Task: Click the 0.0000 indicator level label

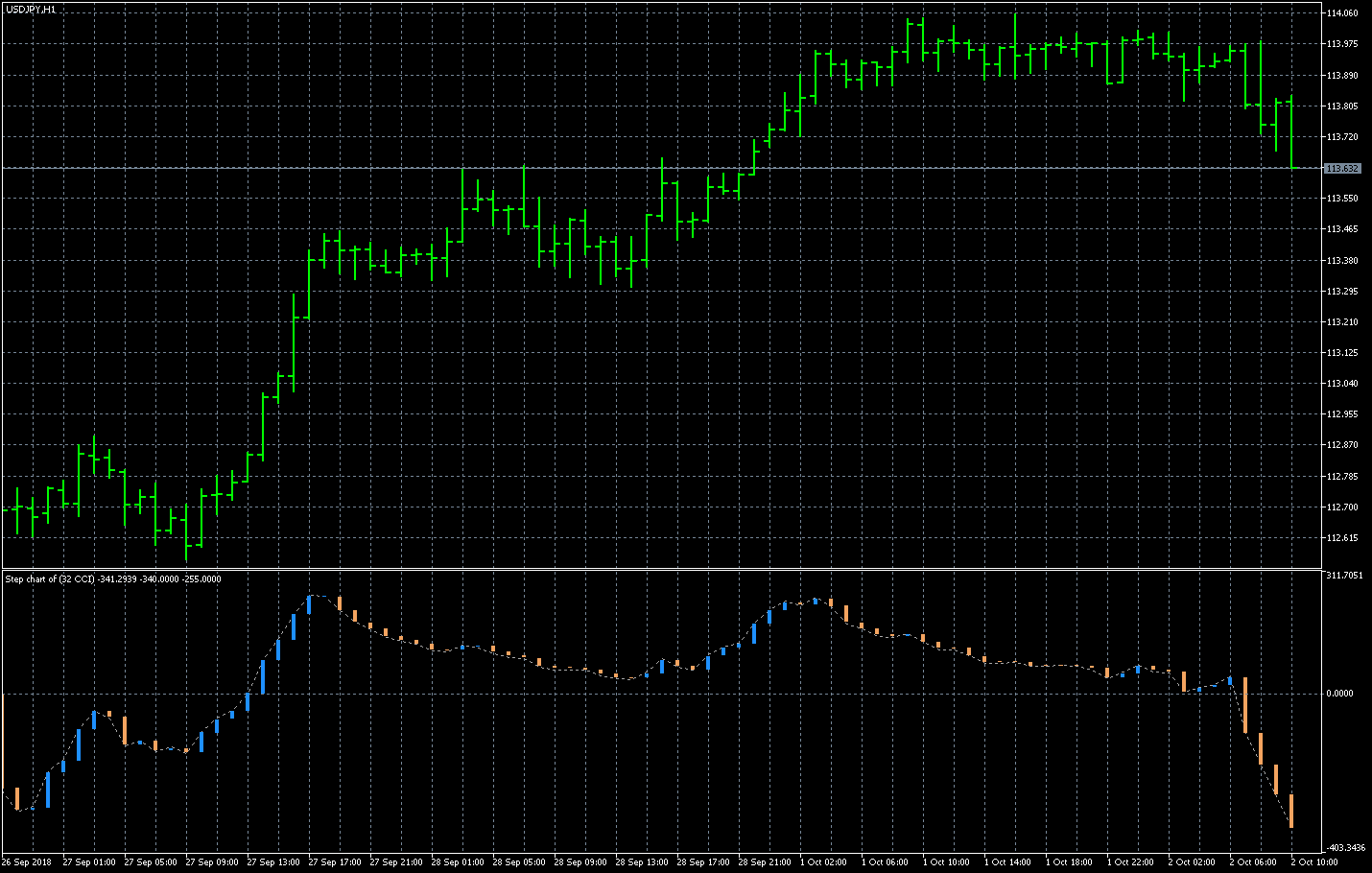Action: coord(1341,693)
